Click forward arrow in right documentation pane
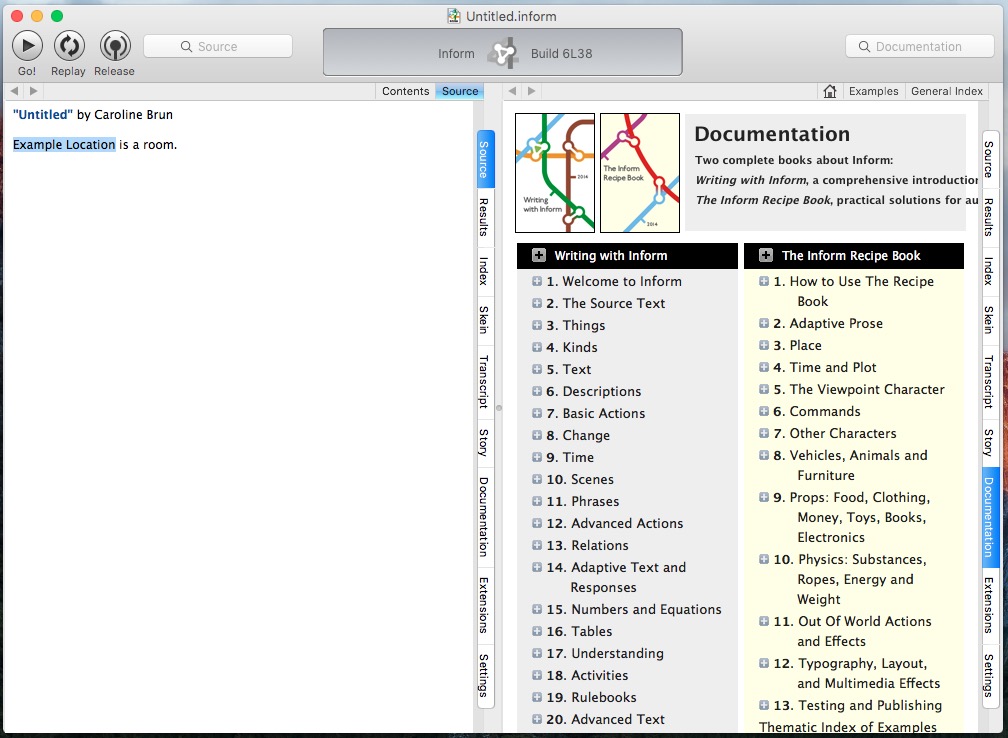The image size is (1008, 738). tap(532, 91)
